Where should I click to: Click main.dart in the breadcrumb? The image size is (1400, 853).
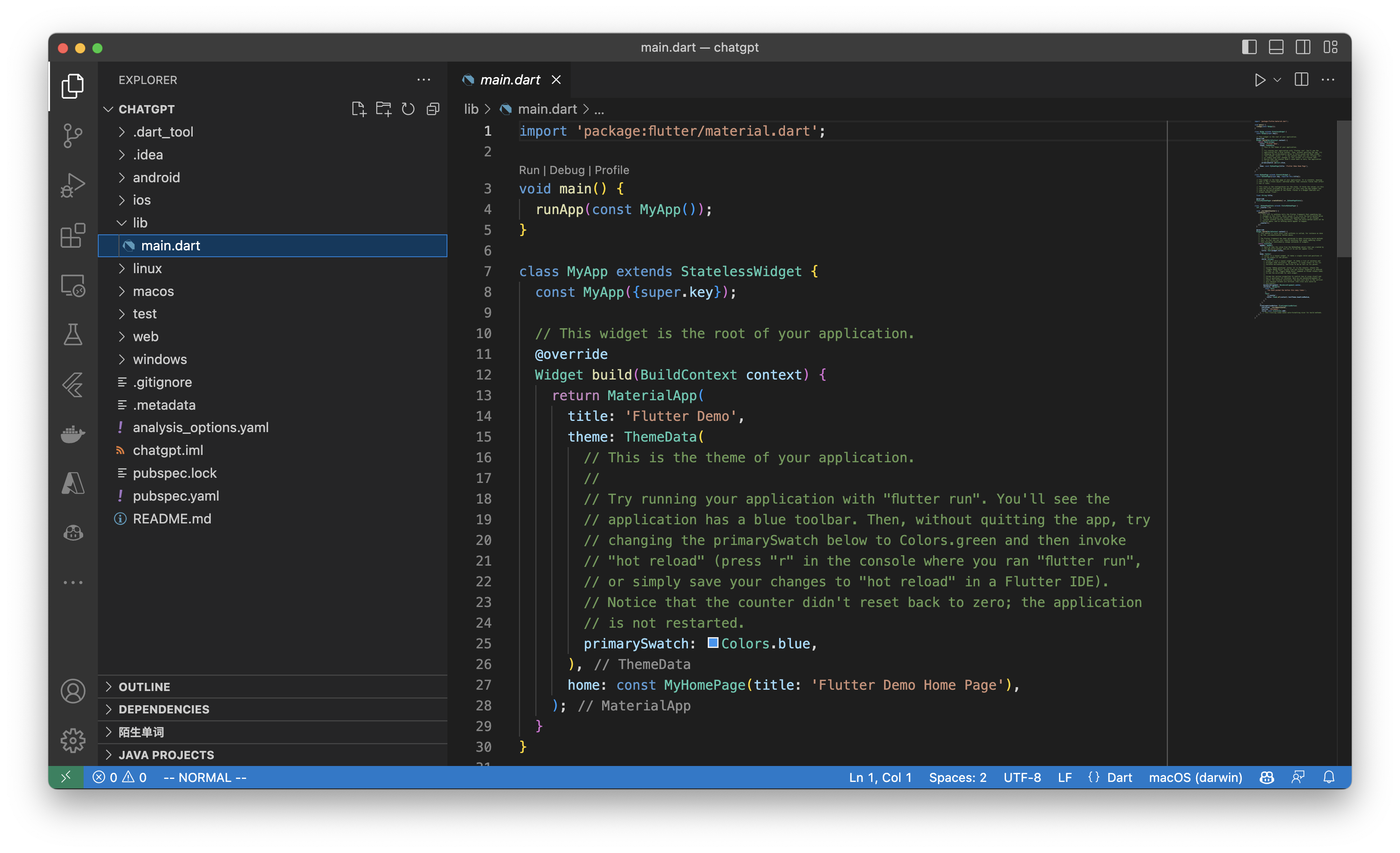tap(547, 109)
